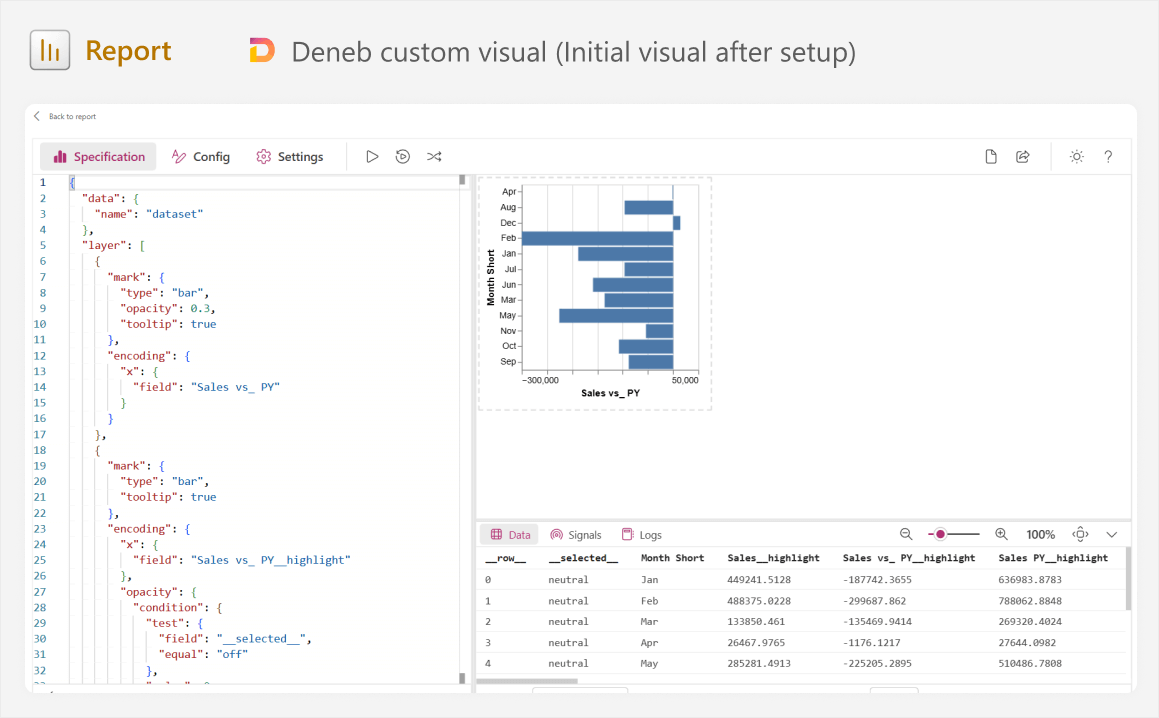The width and height of the screenshot is (1159, 718).
Task: Create new specification document icon
Action: point(991,157)
